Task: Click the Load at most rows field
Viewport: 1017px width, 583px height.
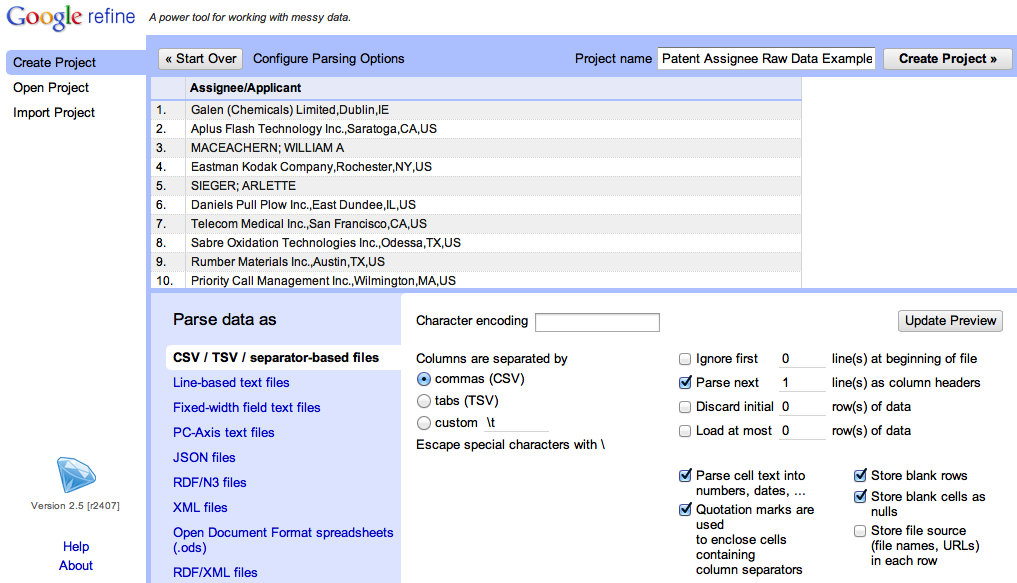Action: (x=802, y=431)
